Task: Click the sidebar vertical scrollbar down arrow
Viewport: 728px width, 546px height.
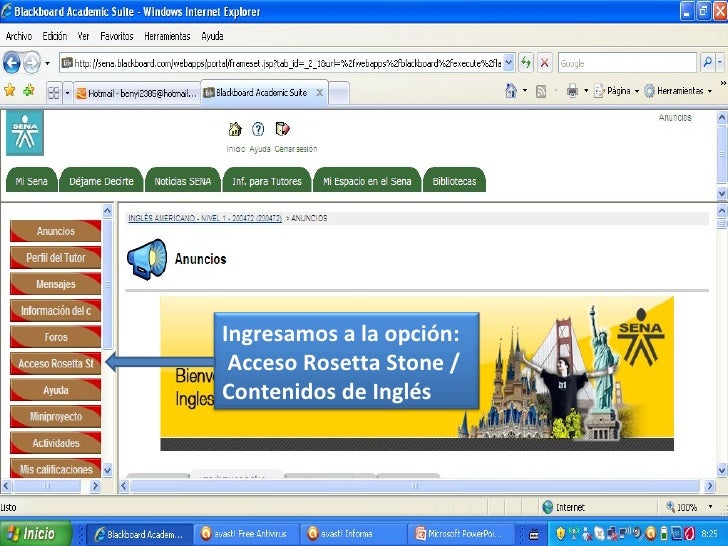Action: (x=107, y=469)
